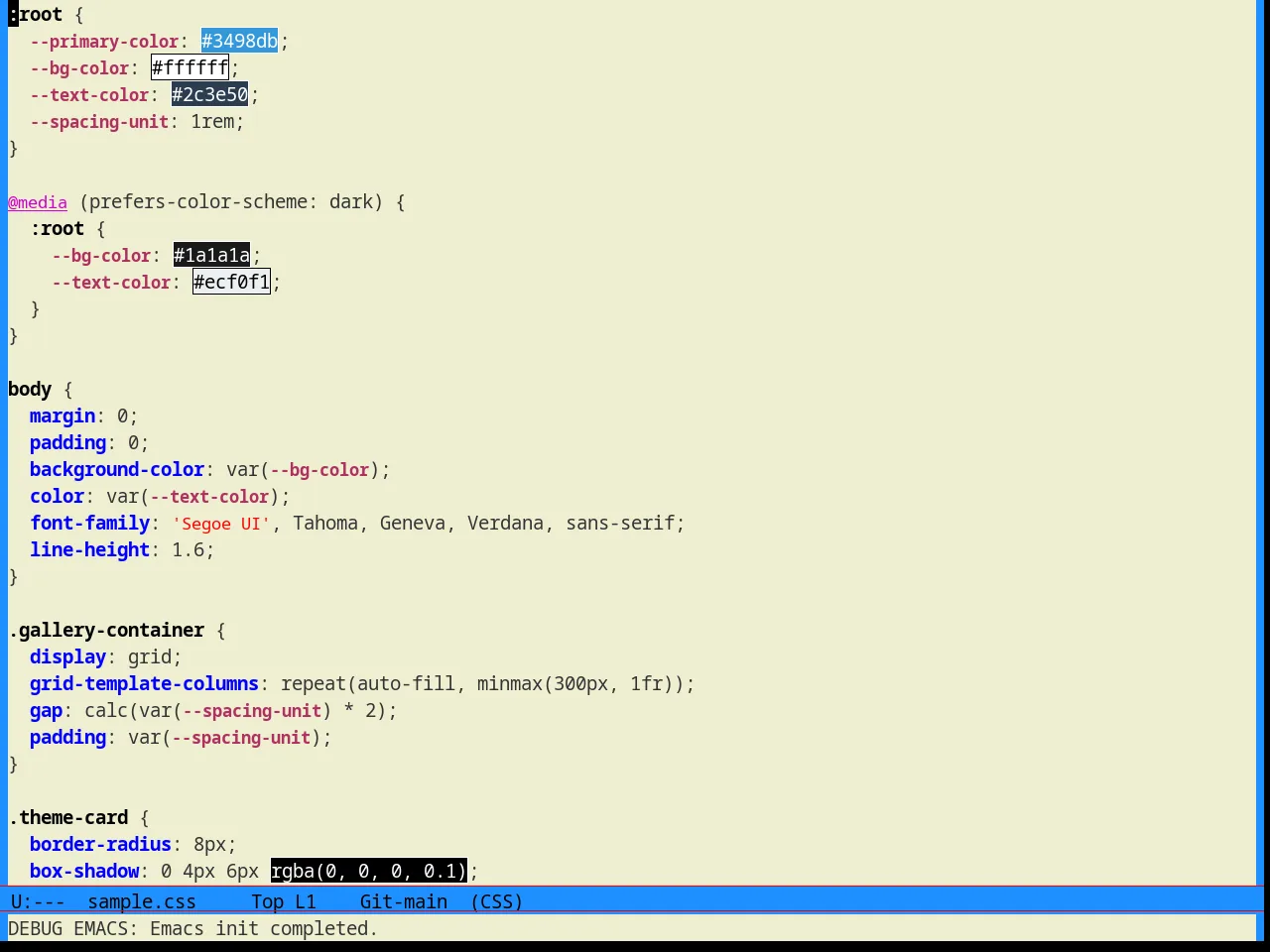The height and width of the screenshot is (952, 1270).
Task: Click the #1a1a1a color value
Action: tap(211, 255)
